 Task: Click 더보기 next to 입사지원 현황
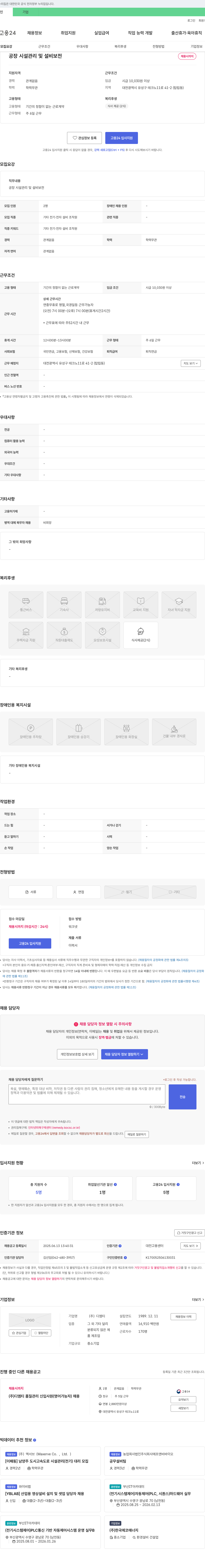click(198, 1163)
